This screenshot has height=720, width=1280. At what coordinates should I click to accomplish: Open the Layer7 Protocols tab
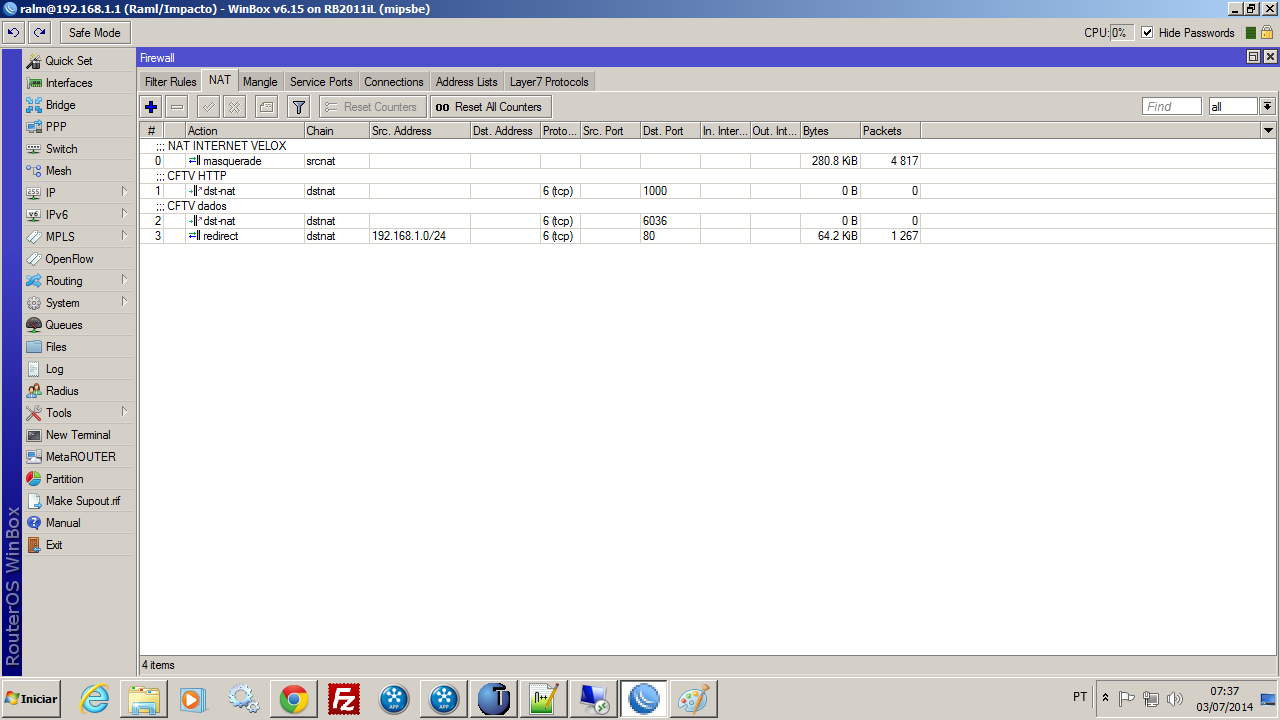point(549,82)
